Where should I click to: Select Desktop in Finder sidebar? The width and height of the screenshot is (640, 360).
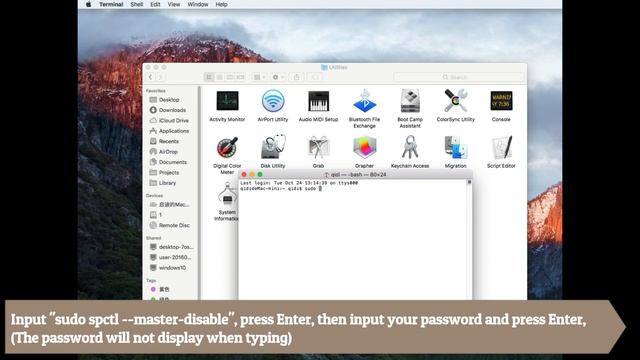[169, 100]
